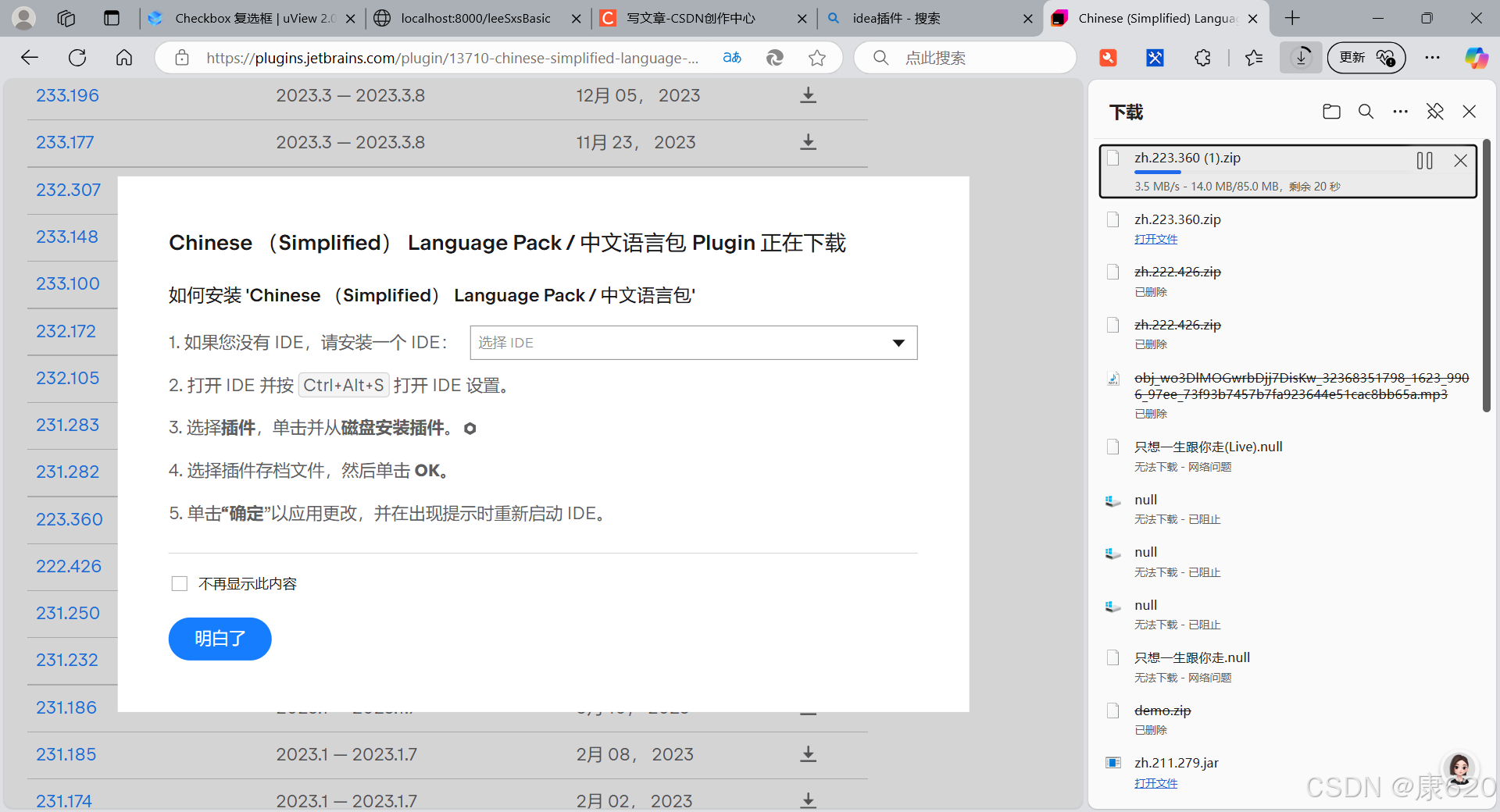This screenshot has width=1500, height=812.
Task: Select the 只想一生跟你走(Live).null download entry
Action: [x=1287, y=456]
